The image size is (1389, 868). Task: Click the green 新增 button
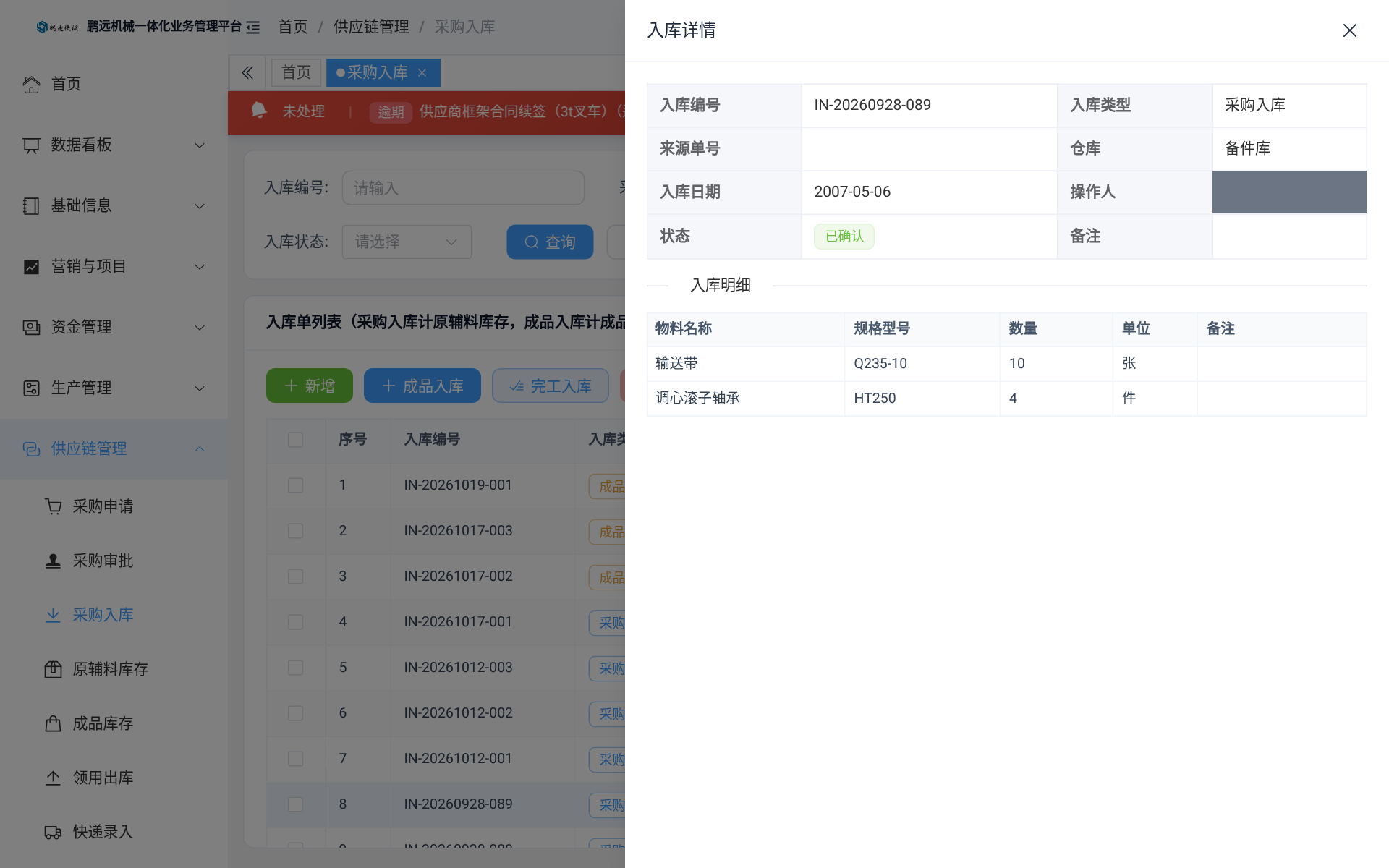310,386
